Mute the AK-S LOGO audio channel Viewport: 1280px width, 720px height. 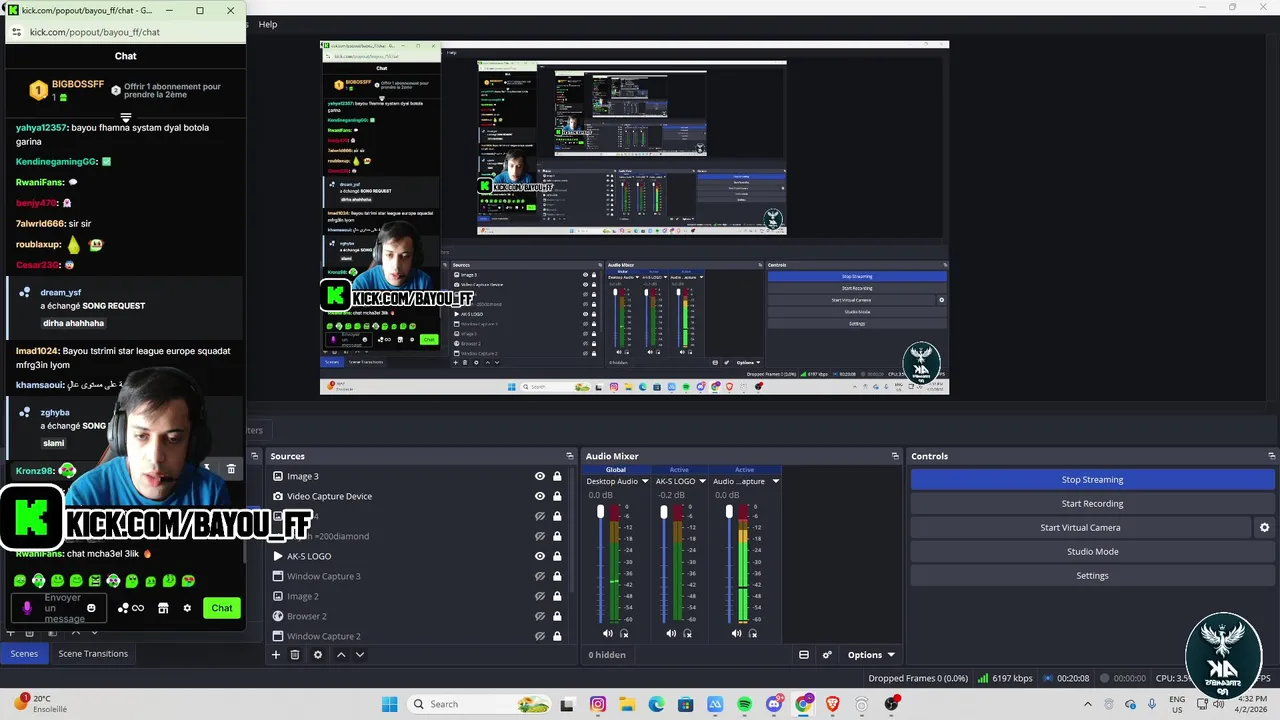click(x=671, y=633)
